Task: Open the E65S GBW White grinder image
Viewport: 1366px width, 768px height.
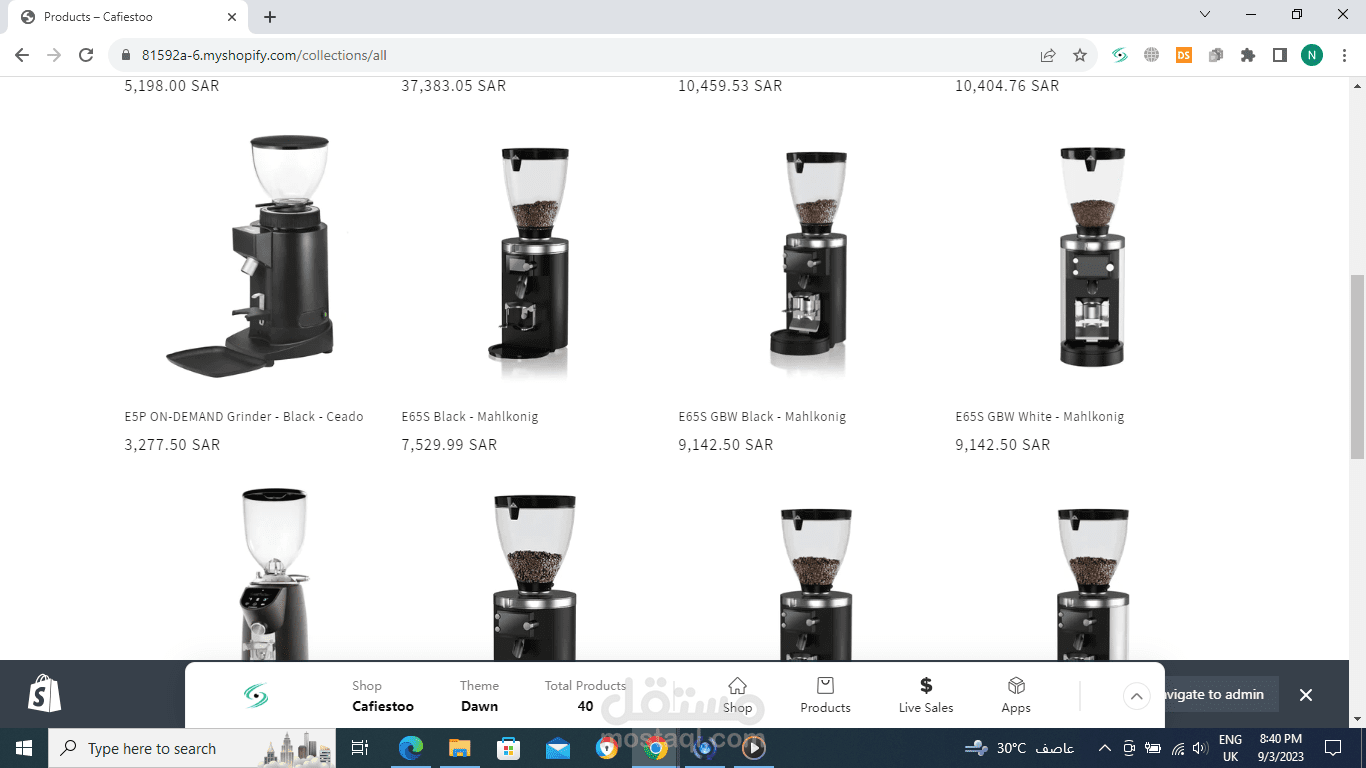Action: 1080,255
